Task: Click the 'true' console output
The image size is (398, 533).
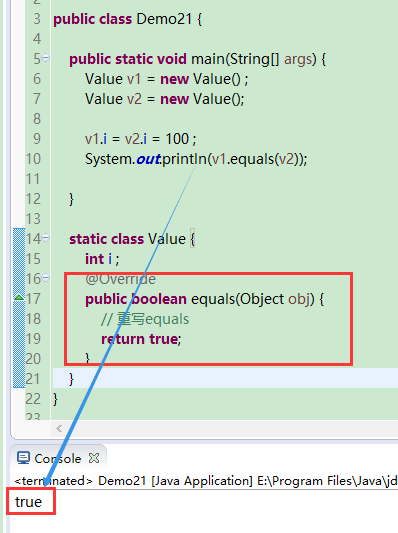Action: [29, 502]
